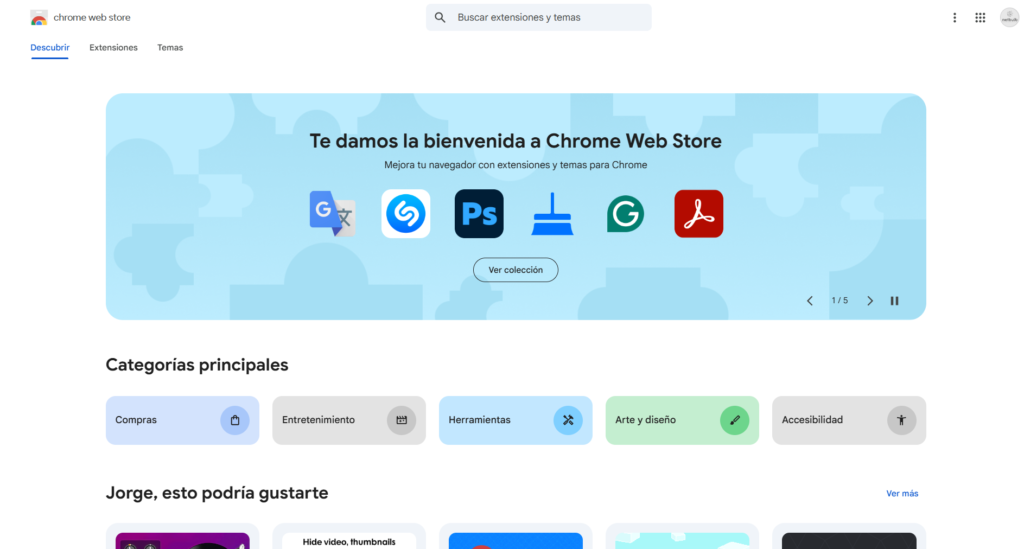Open the Grammarly extension icon

click(x=625, y=213)
